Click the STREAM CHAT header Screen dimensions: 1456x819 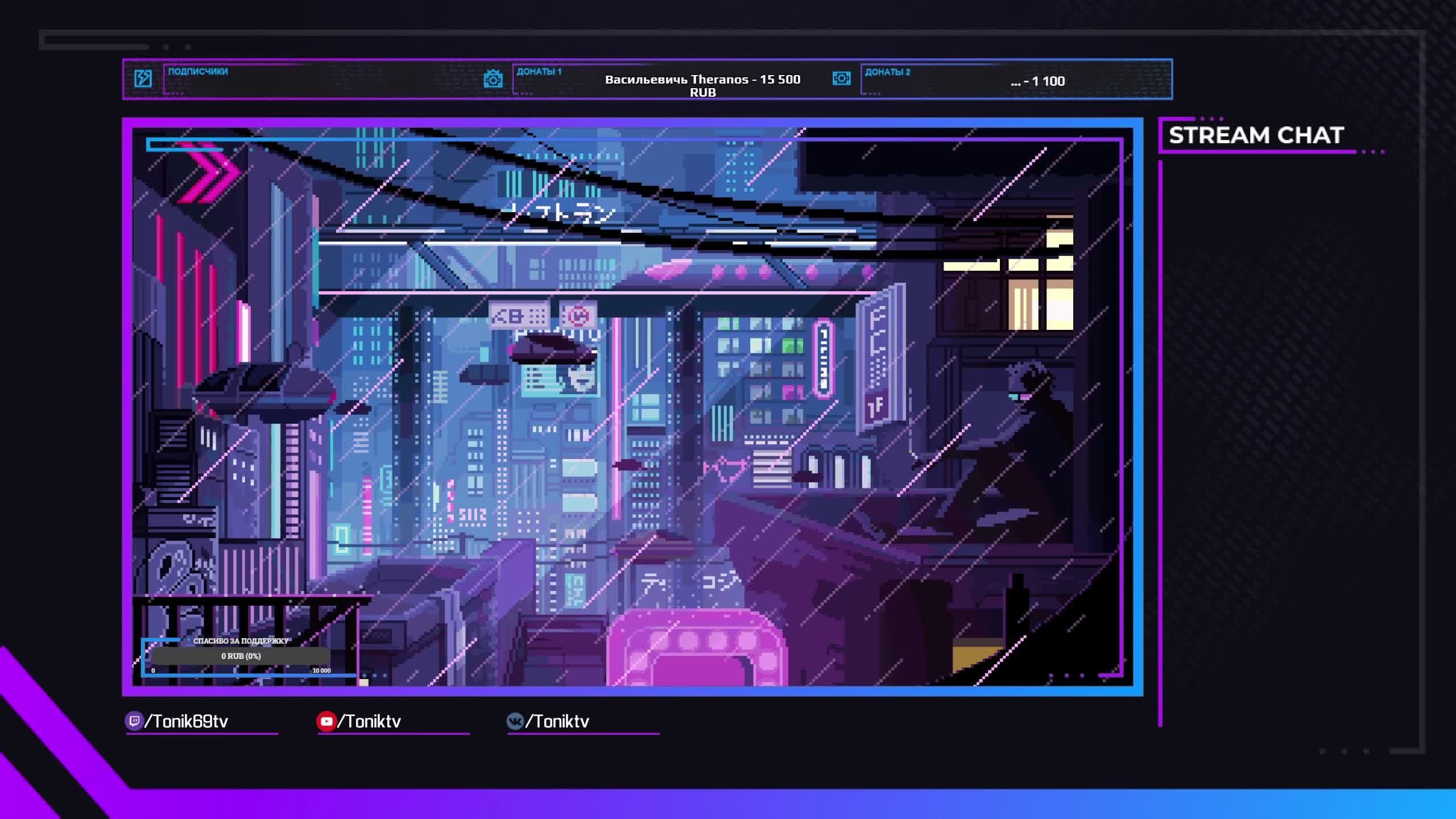(1256, 135)
